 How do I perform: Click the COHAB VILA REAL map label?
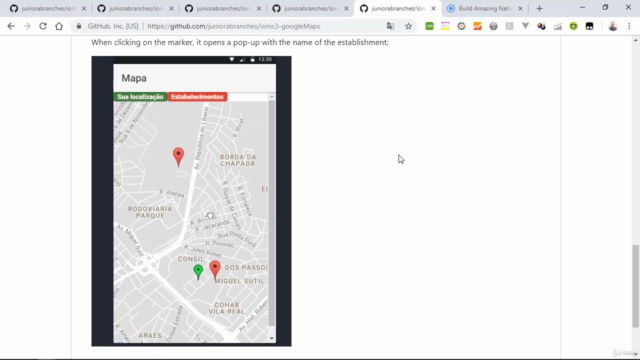coord(227,308)
